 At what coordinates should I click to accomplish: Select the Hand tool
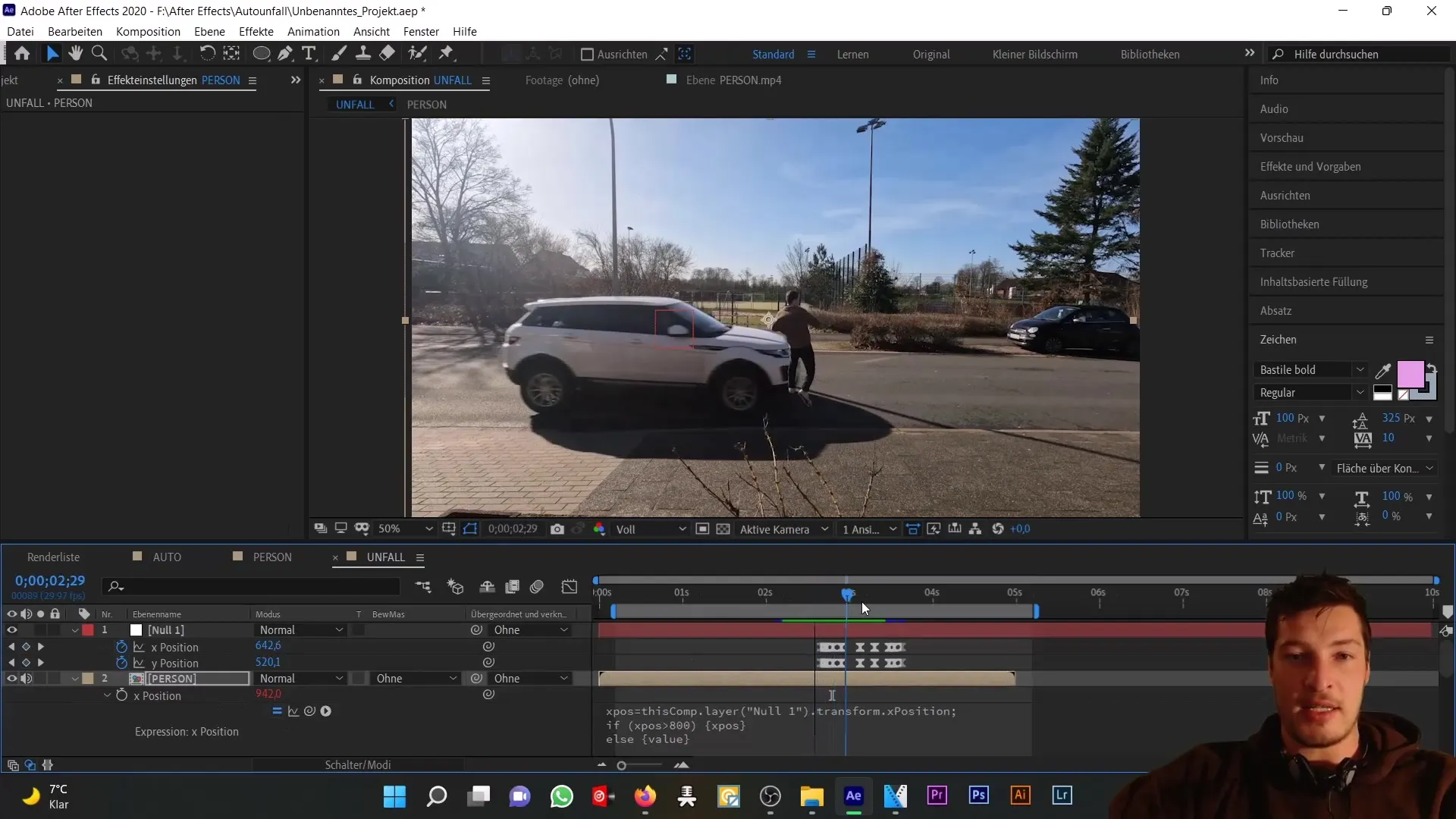(75, 54)
